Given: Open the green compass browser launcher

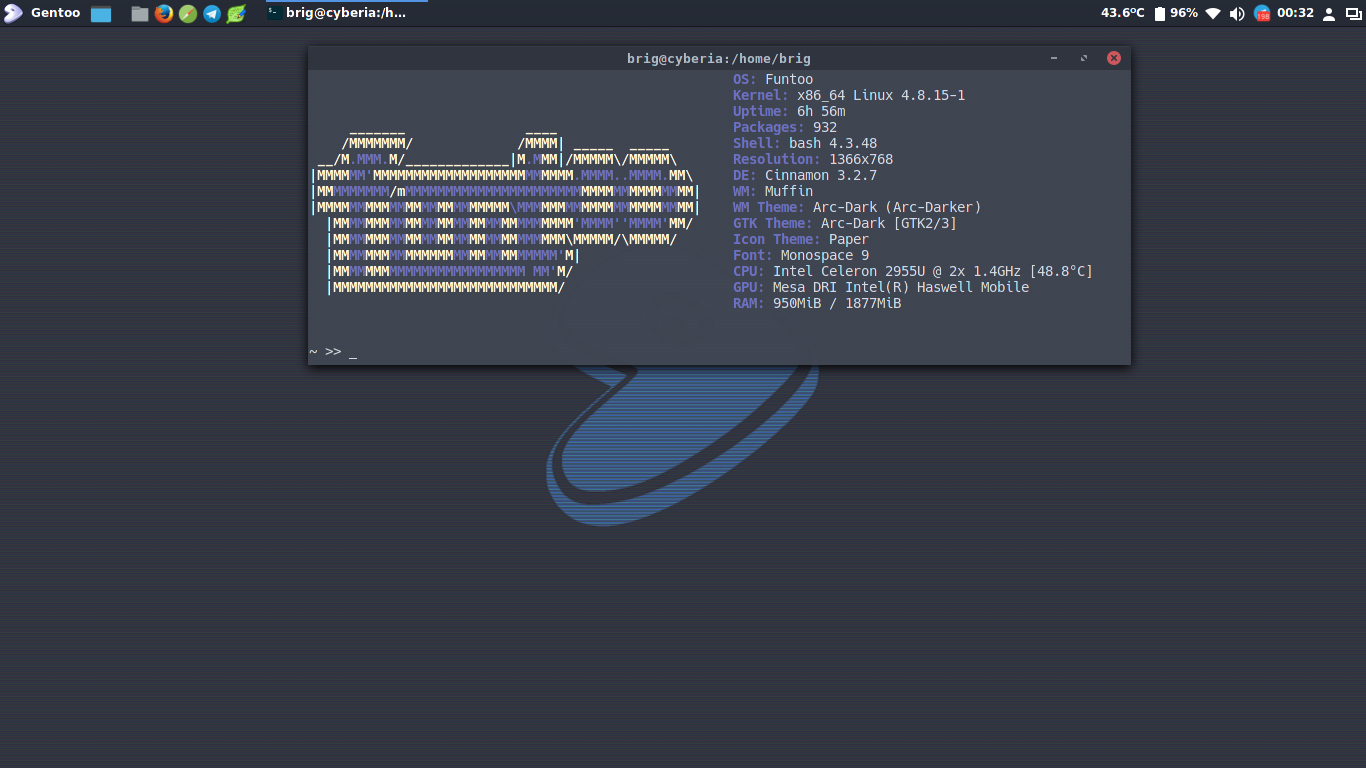Looking at the screenshot, I should tap(188, 14).
